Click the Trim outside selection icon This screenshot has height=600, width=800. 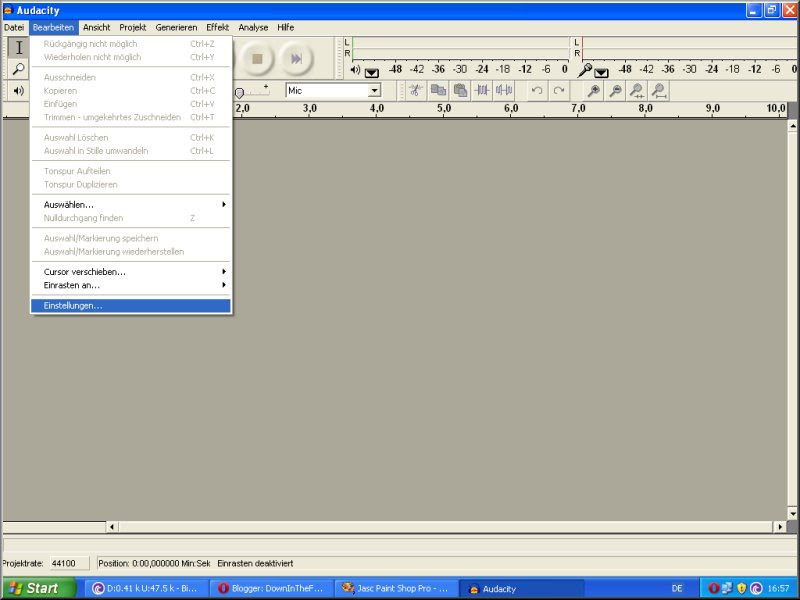pos(482,91)
